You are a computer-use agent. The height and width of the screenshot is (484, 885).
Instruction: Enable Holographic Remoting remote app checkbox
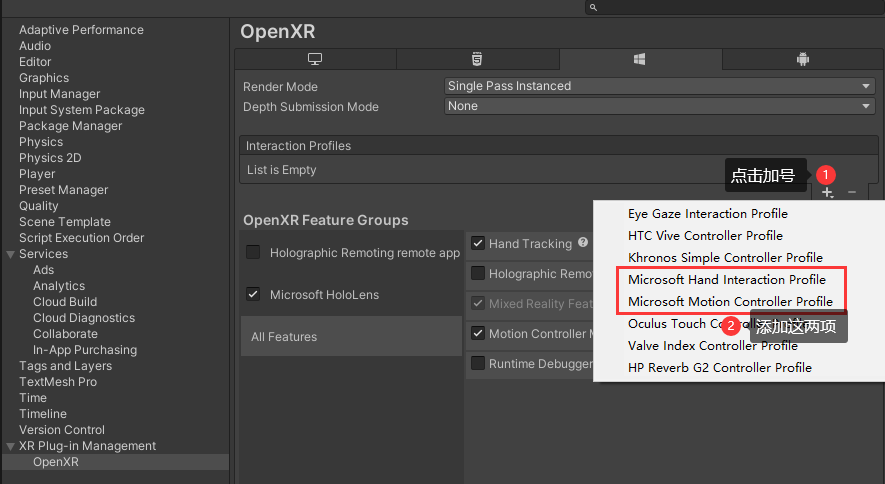click(253, 252)
